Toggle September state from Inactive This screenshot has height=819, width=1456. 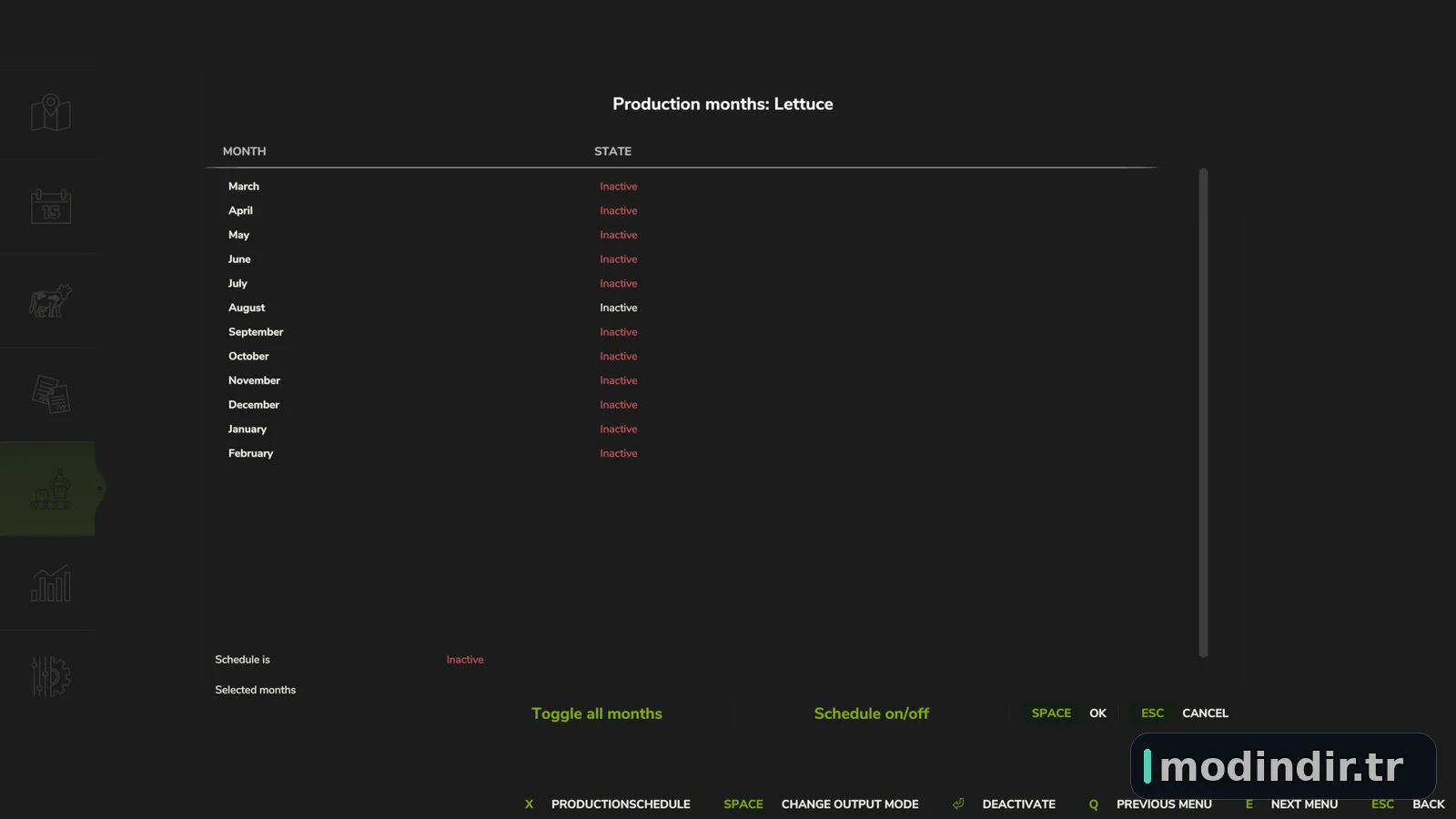tap(619, 332)
